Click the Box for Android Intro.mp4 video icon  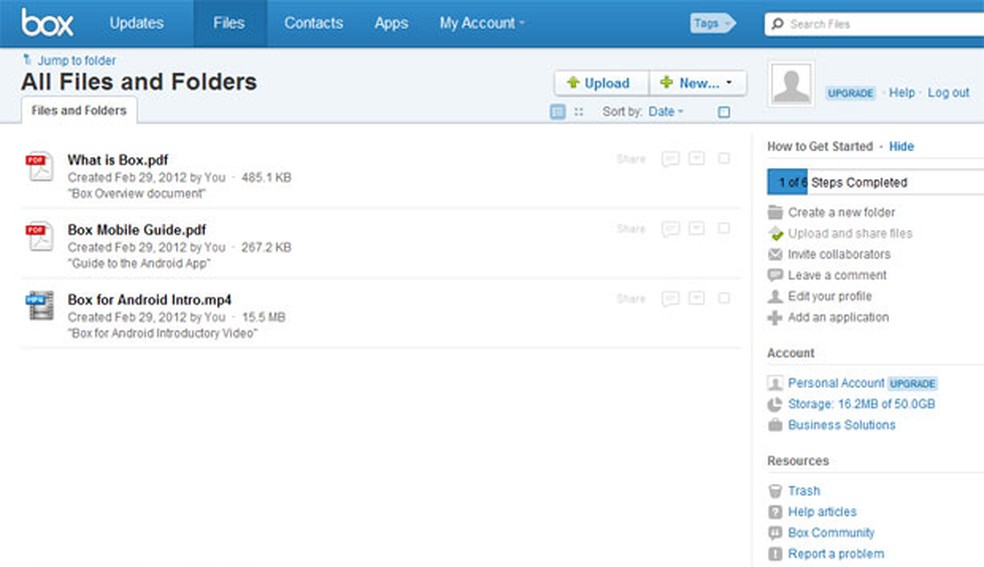(40, 306)
